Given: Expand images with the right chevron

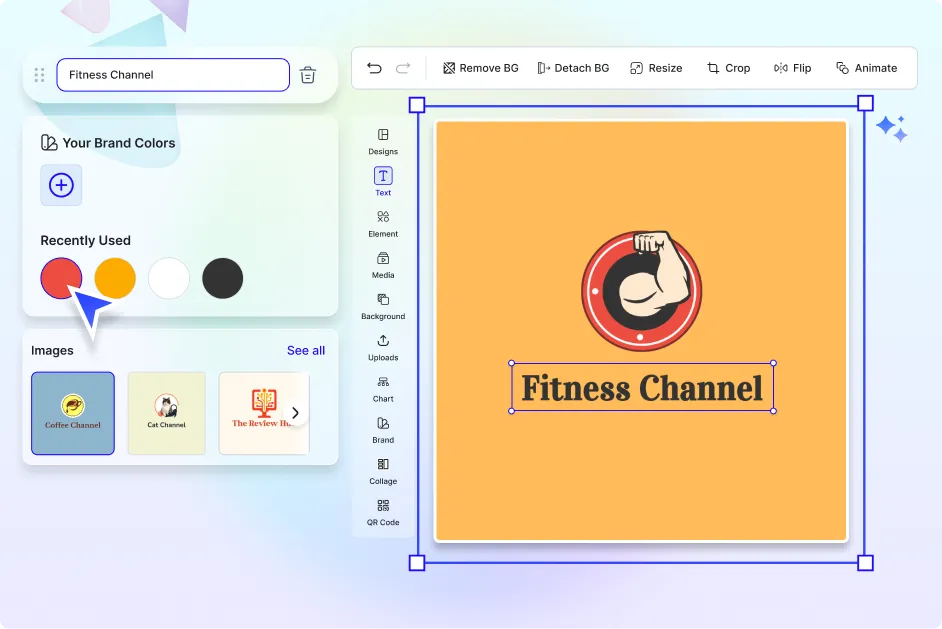Looking at the screenshot, I should 295,413.
